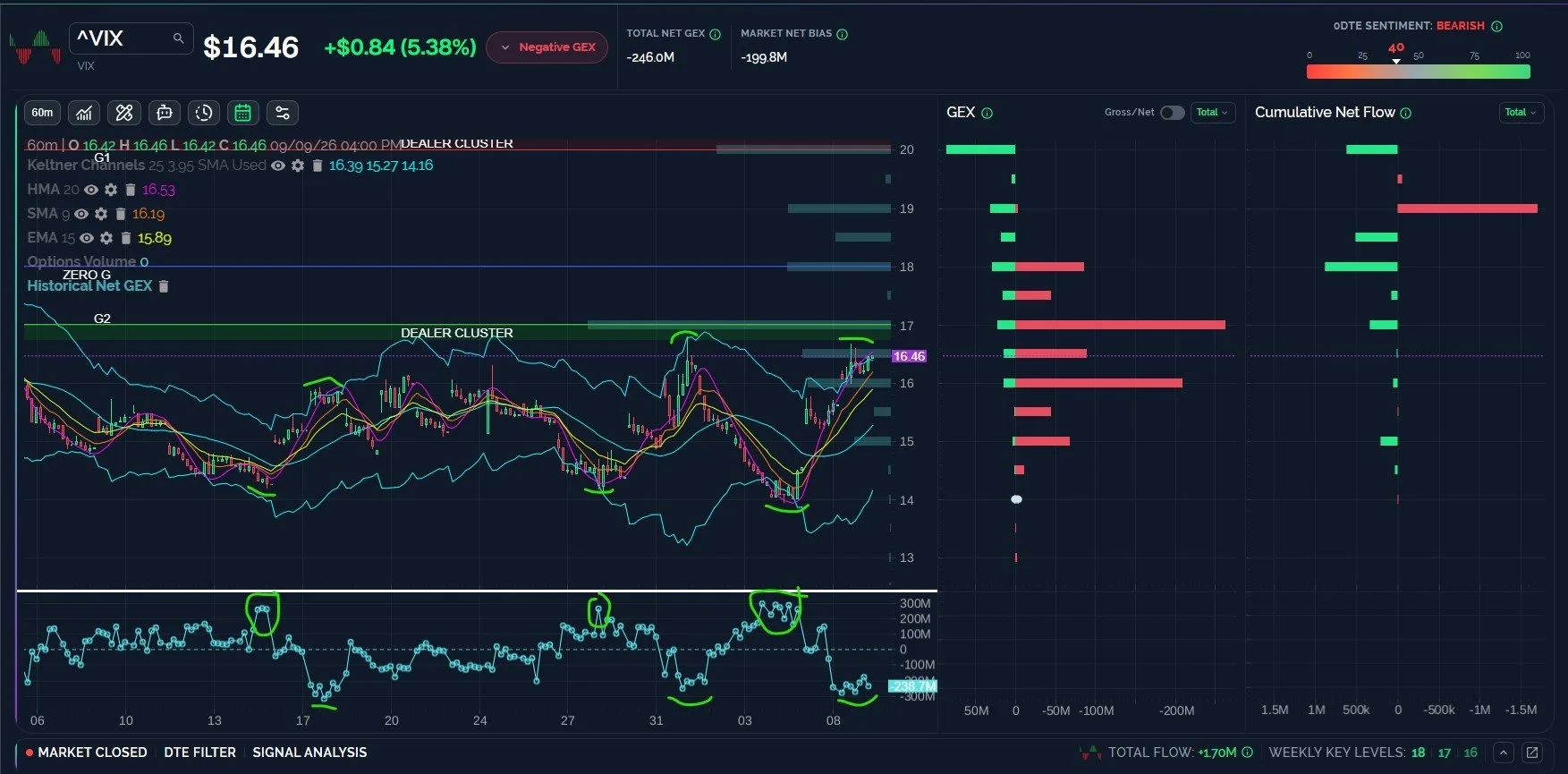Open the SIGNAL ANALYSIS tab
The image size is (1568, 774).
coord(309,753)
